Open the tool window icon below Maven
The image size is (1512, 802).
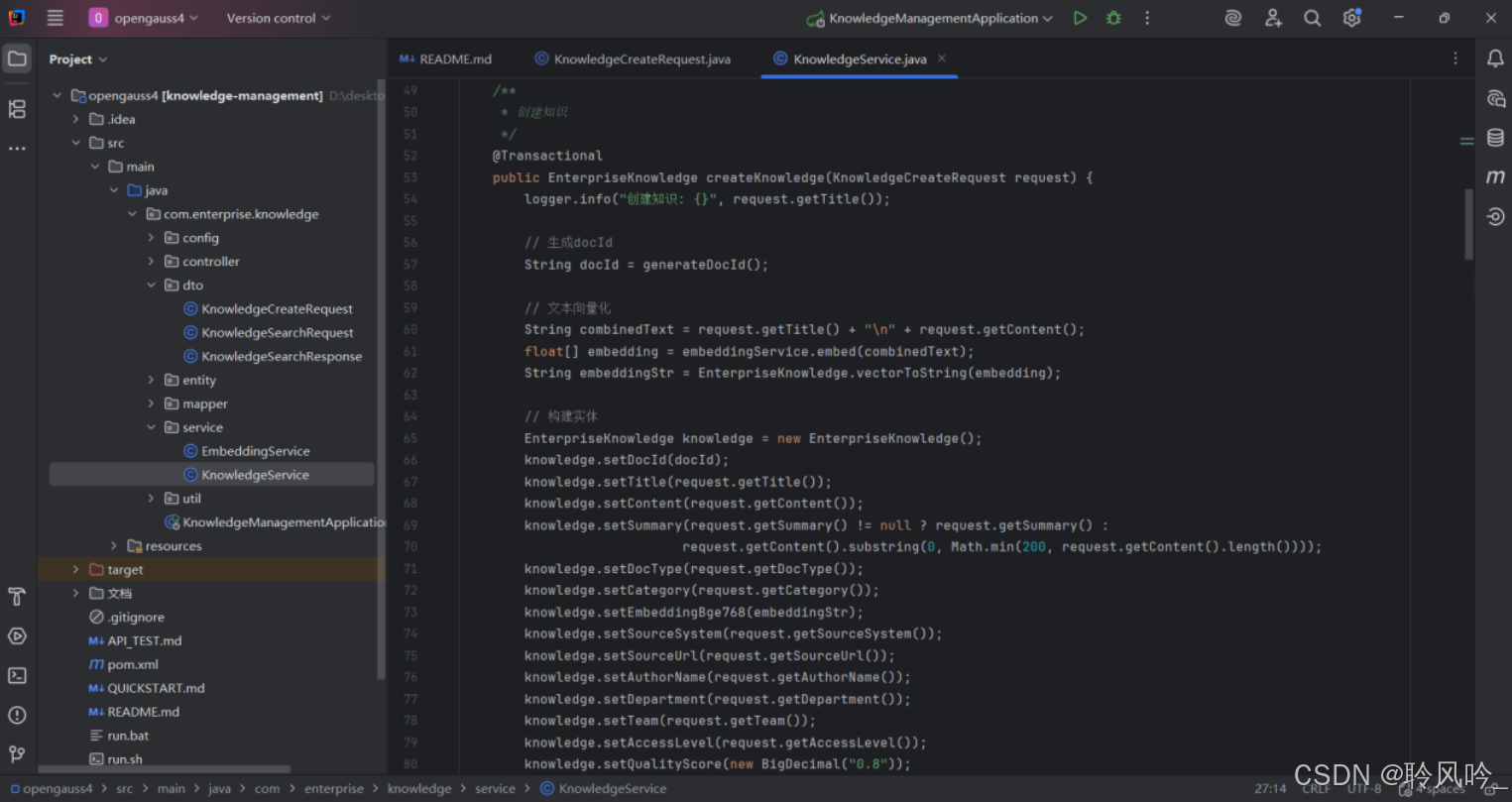(x=1495, y=216)
